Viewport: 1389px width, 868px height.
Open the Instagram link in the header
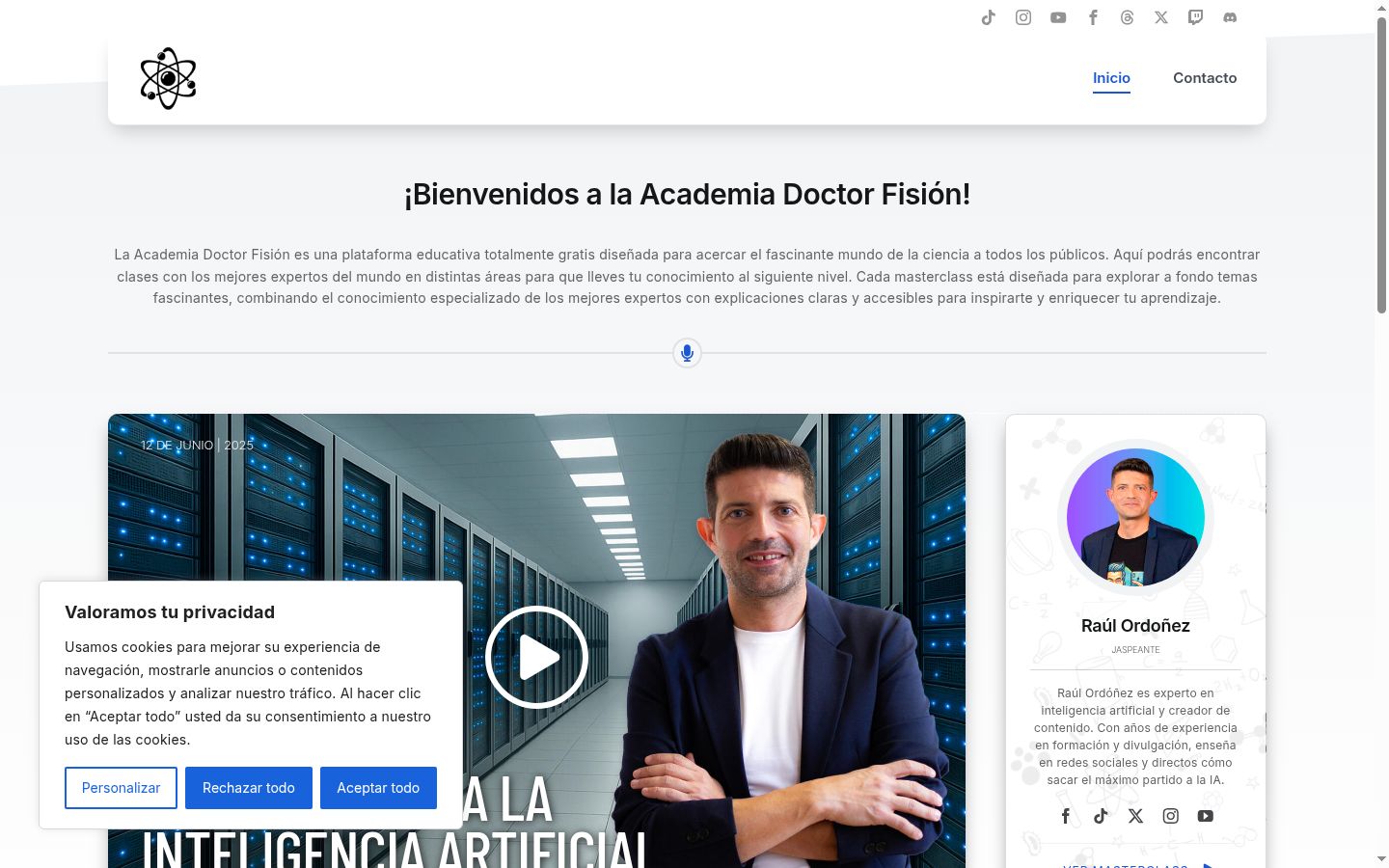pyautogui.click(x=1023, y=17)
